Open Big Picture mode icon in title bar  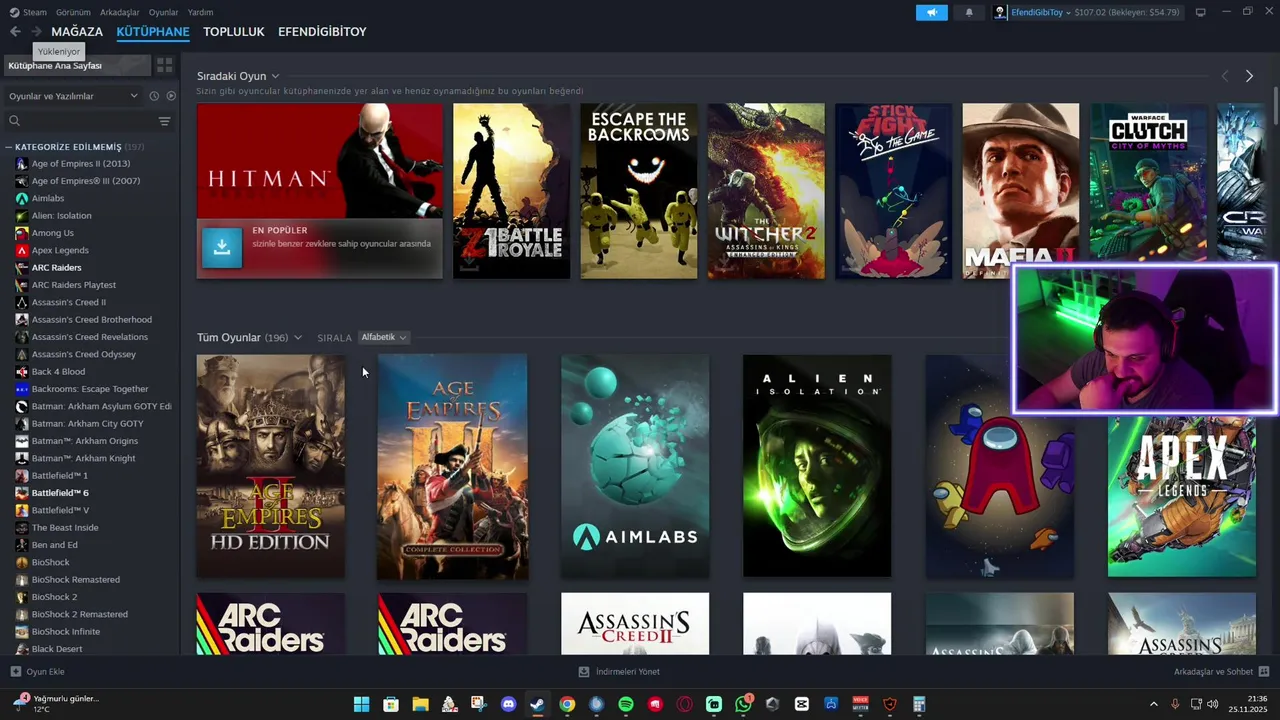[x=1201, y=12]
